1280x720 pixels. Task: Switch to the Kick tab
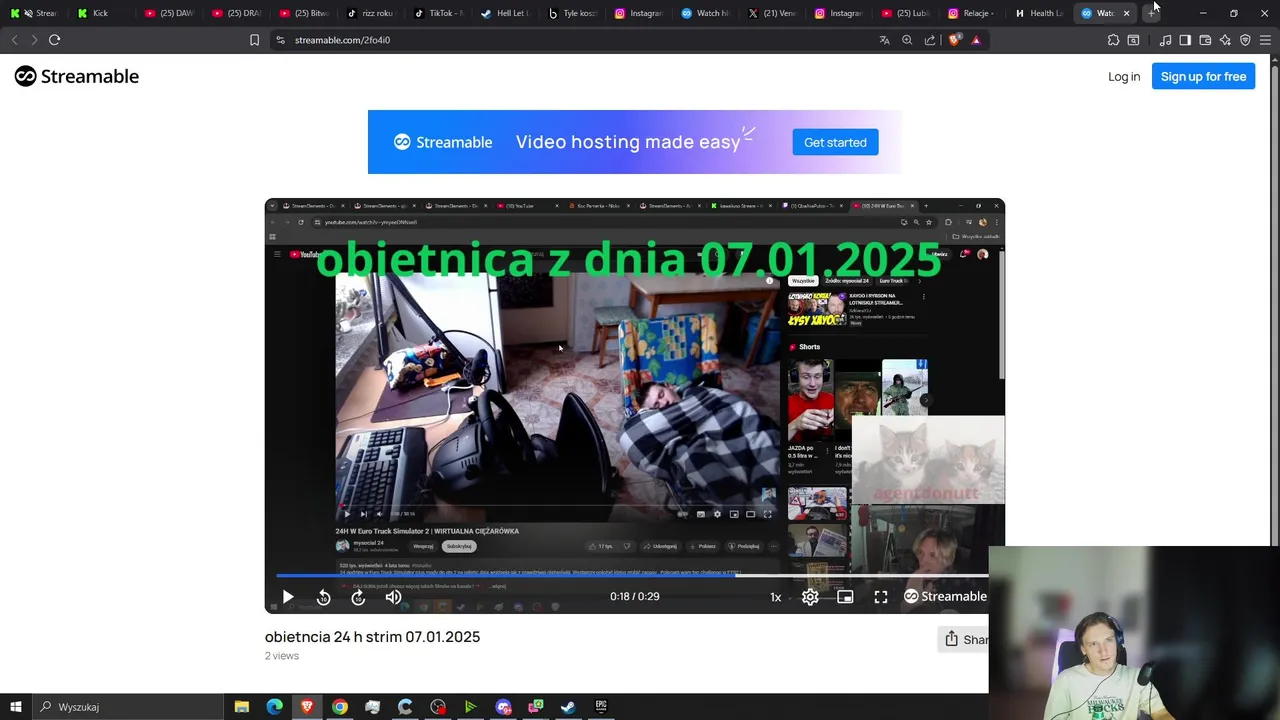(100, 13)
